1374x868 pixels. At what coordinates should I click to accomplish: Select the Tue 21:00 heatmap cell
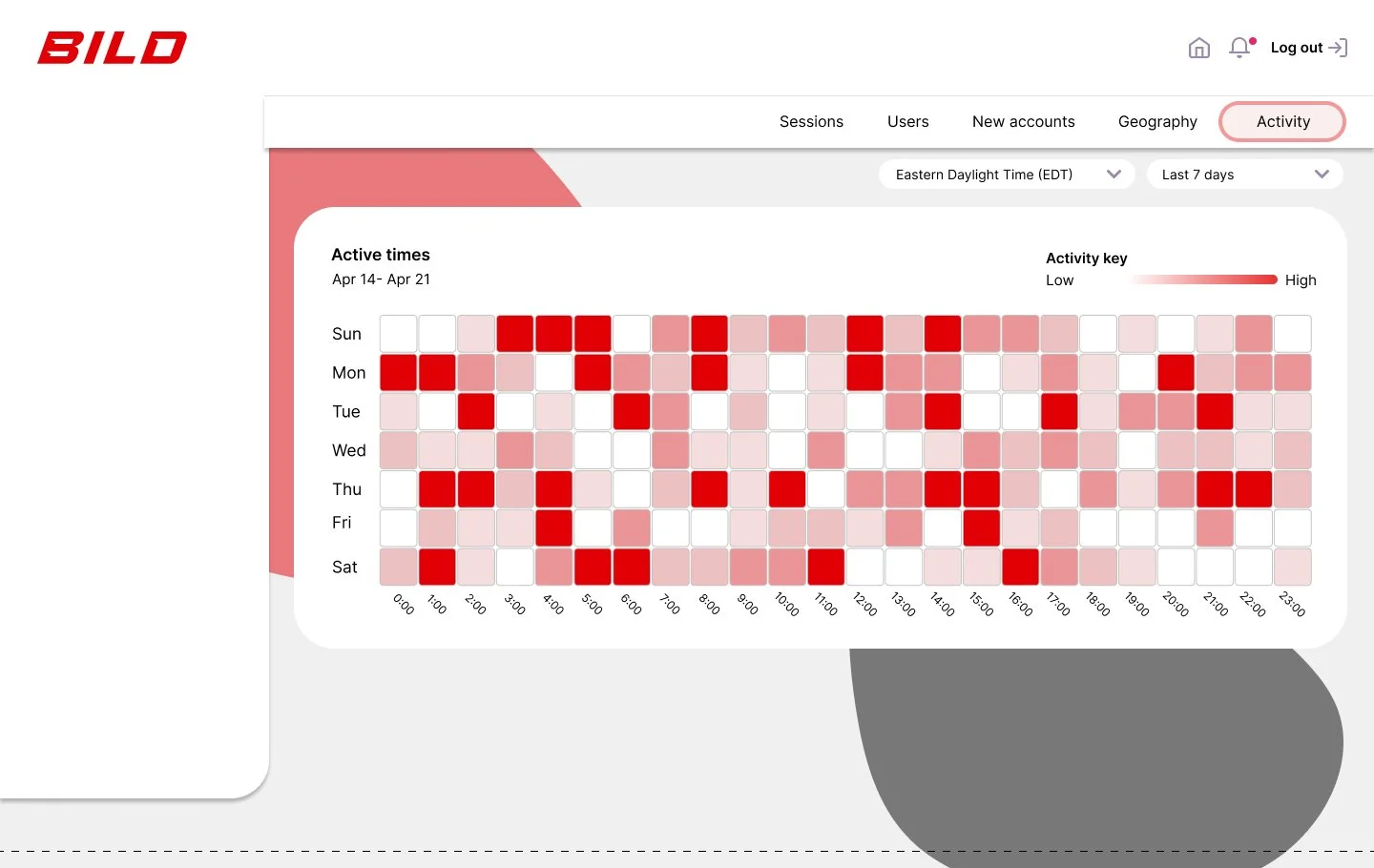tap(1216, 411)
